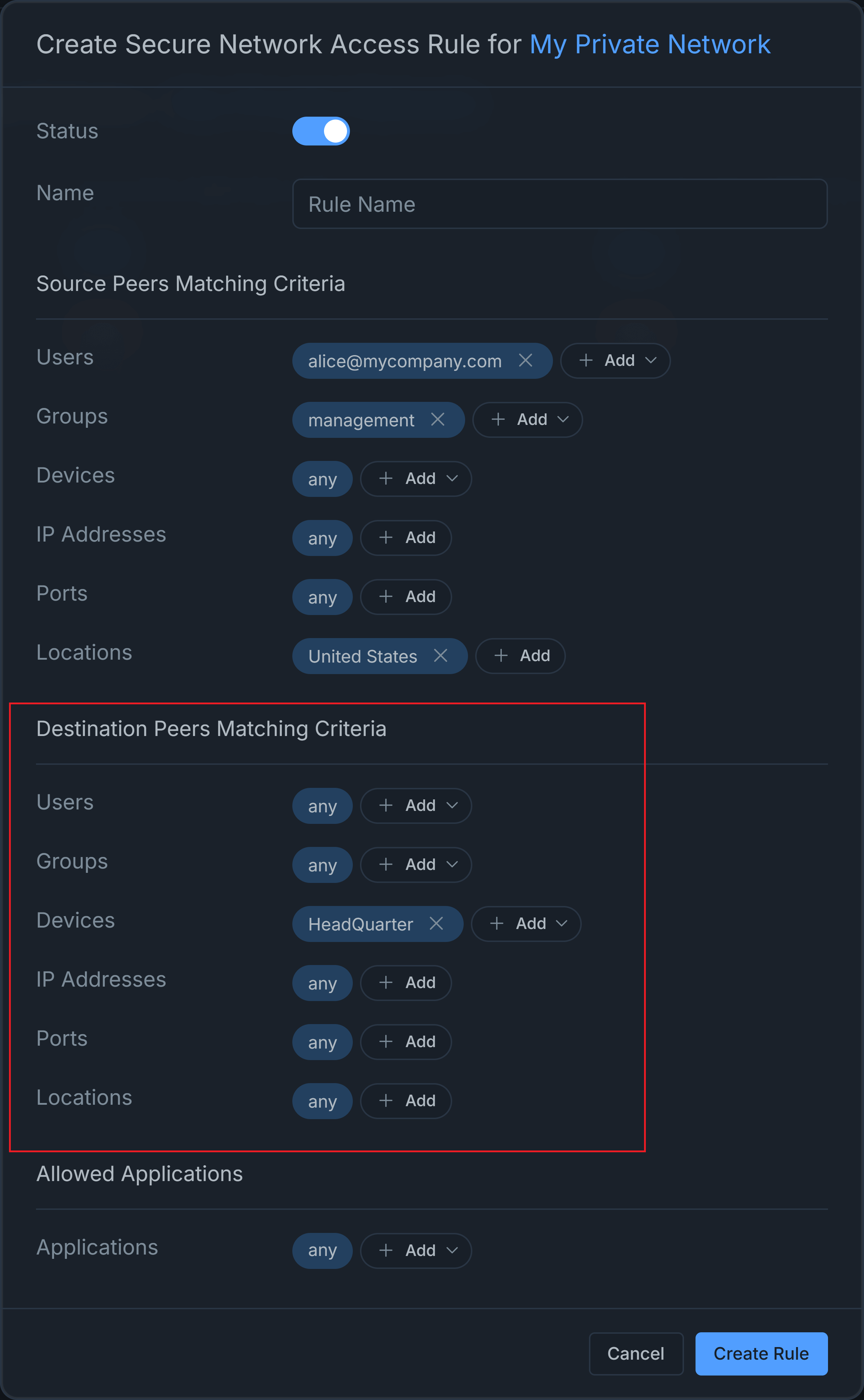Open source Groups Add dropdown

point(527,419)
